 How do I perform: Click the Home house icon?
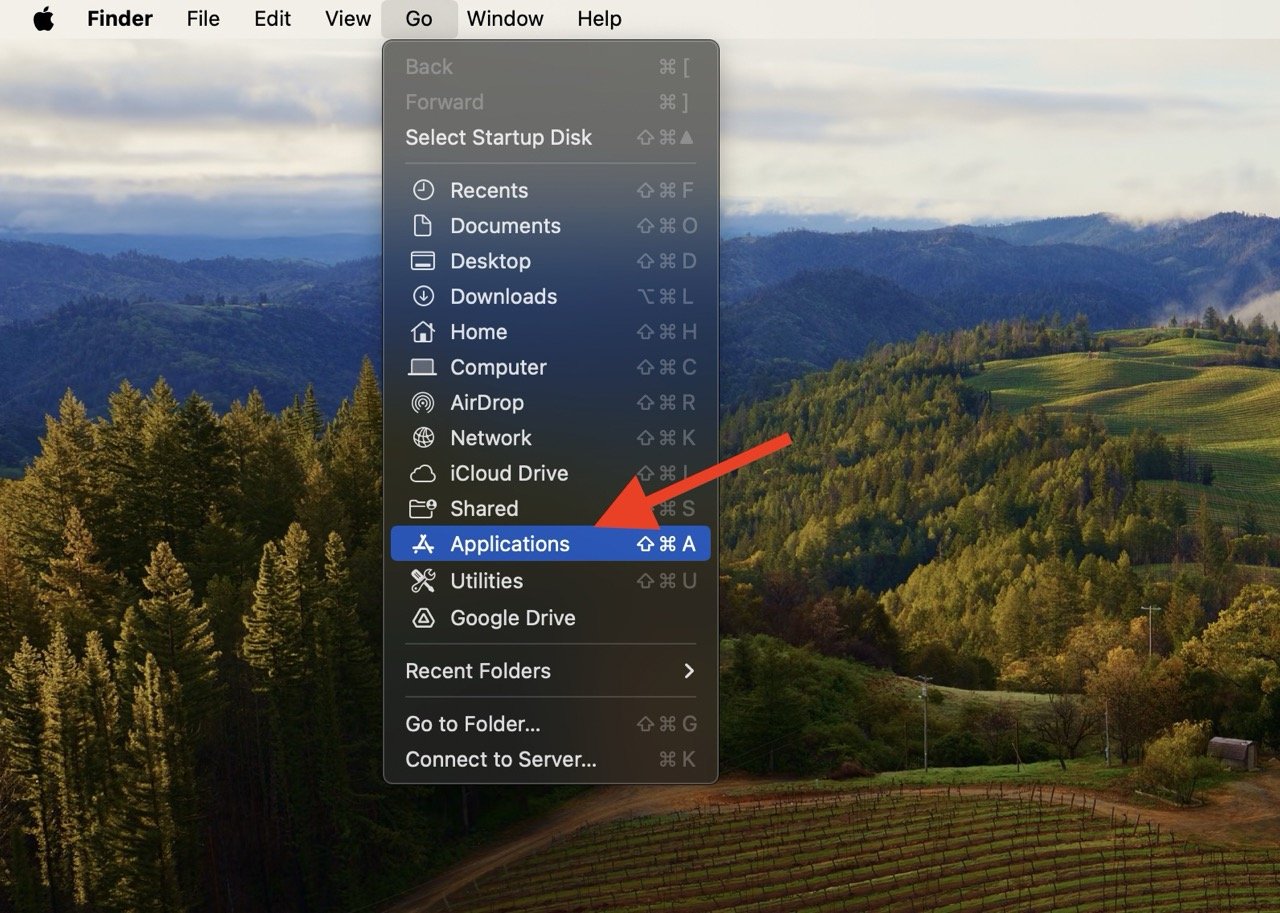pos(423,331)
